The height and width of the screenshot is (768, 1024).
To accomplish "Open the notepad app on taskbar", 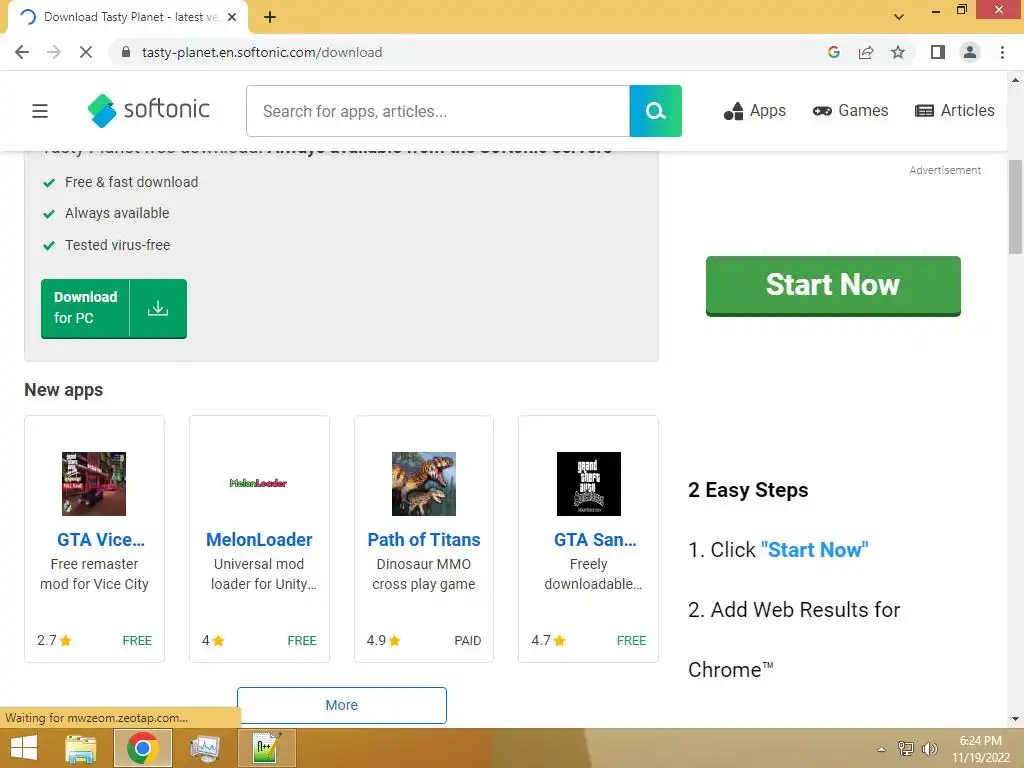I will (267, 748).
